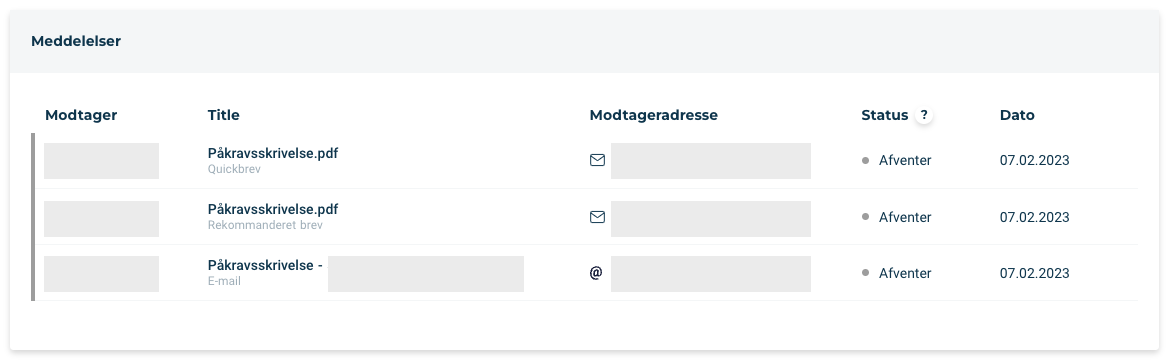Click the Modtageradresse column header
This screenshot has width=1169, height=362.
click(654, 115)
